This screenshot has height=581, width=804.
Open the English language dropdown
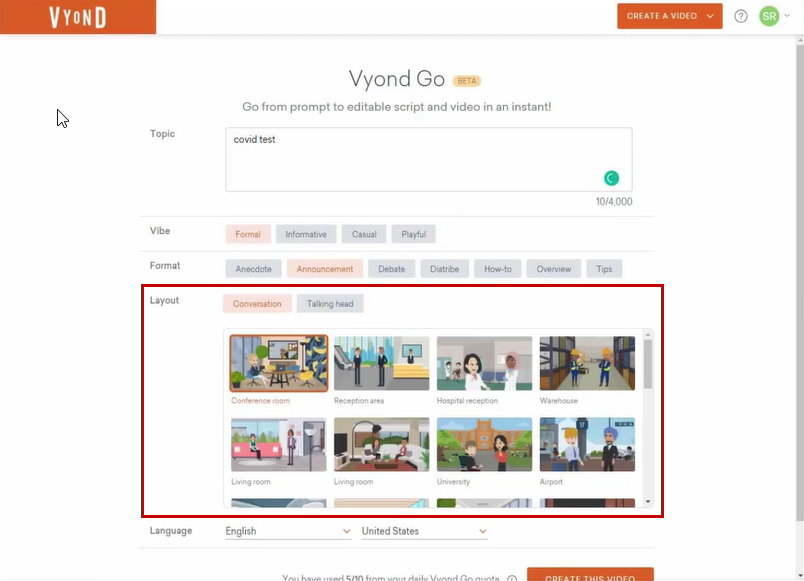coord(288,531)
